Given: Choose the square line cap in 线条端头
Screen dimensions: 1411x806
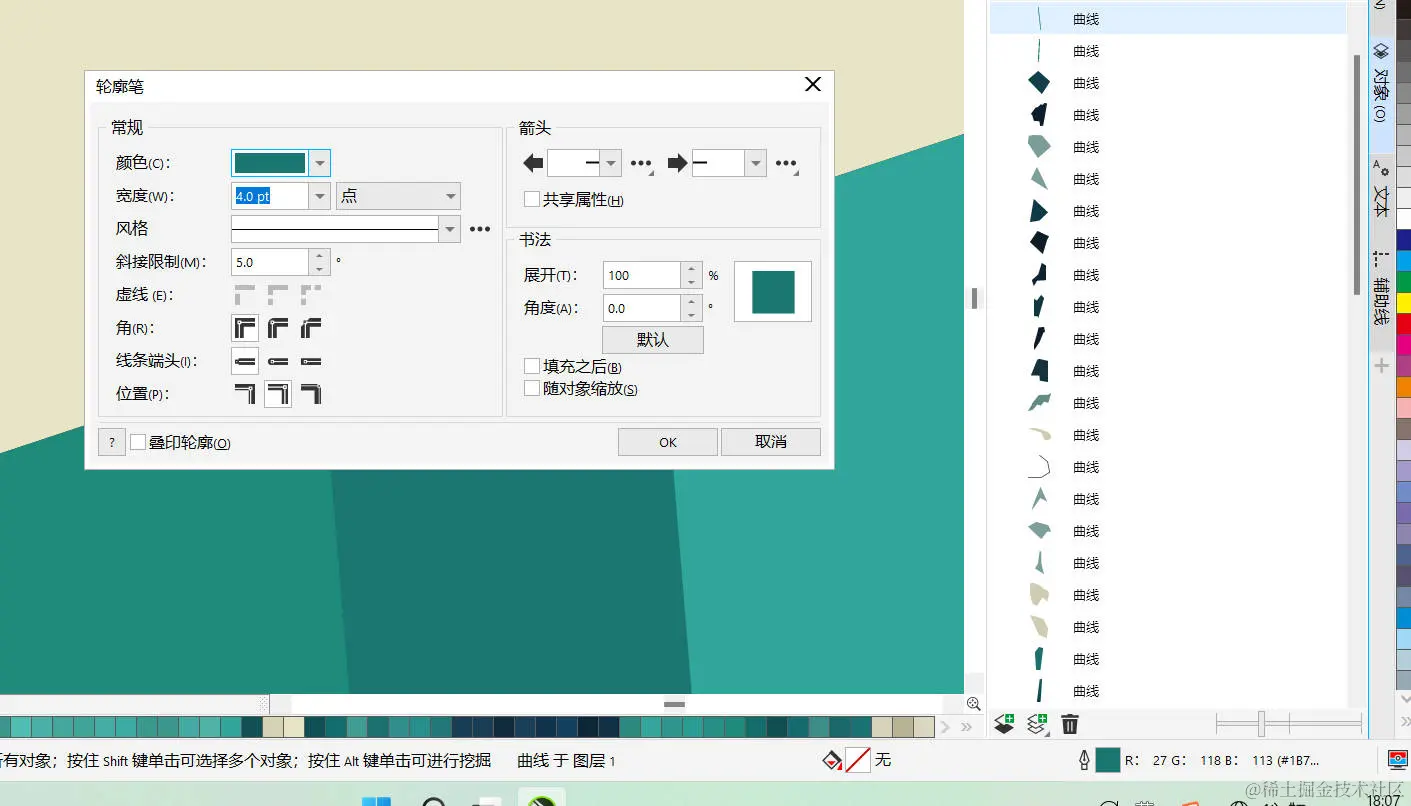Looking at the screenshot, I should (311, 361).
